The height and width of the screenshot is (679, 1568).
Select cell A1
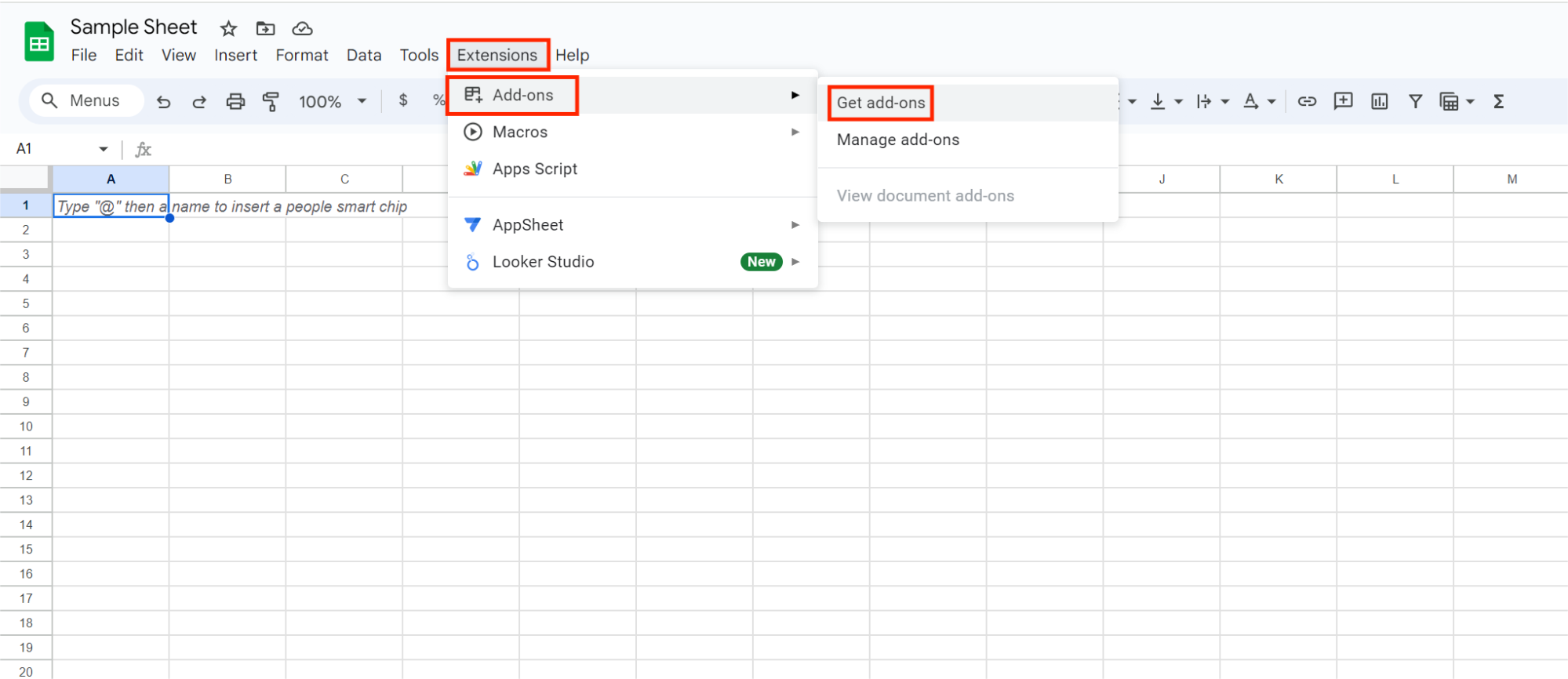pos(111,205)
